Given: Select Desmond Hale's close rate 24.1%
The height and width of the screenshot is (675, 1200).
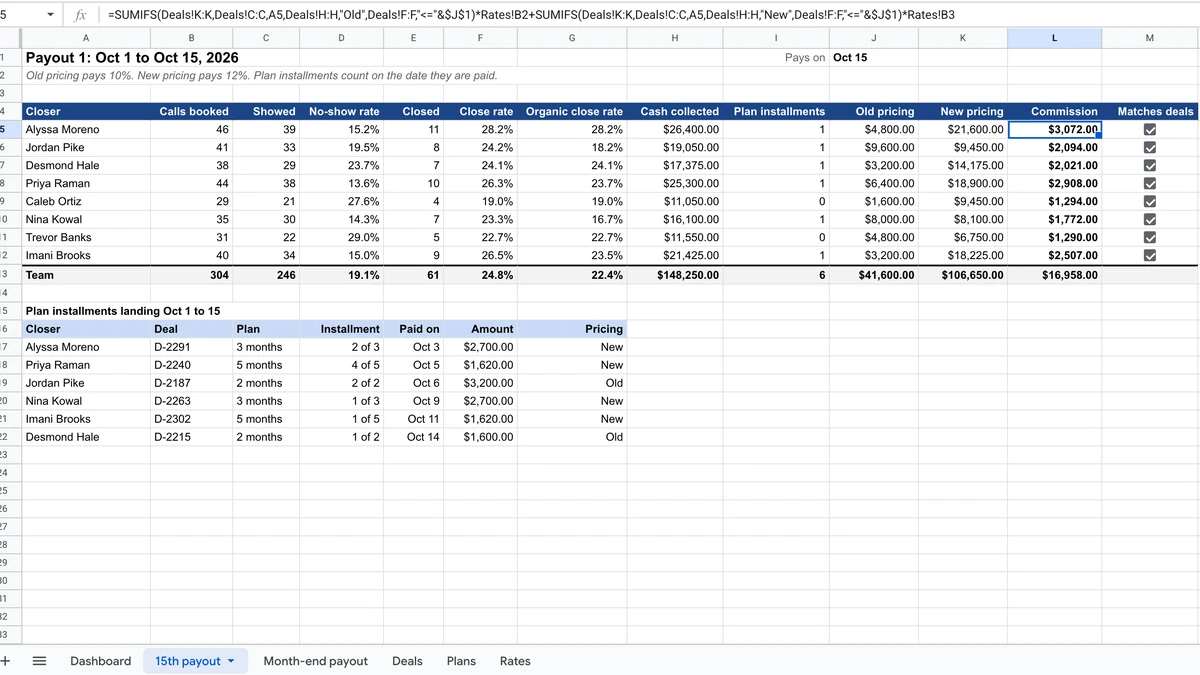Looking at the screenshot, I should pos(481,166).
